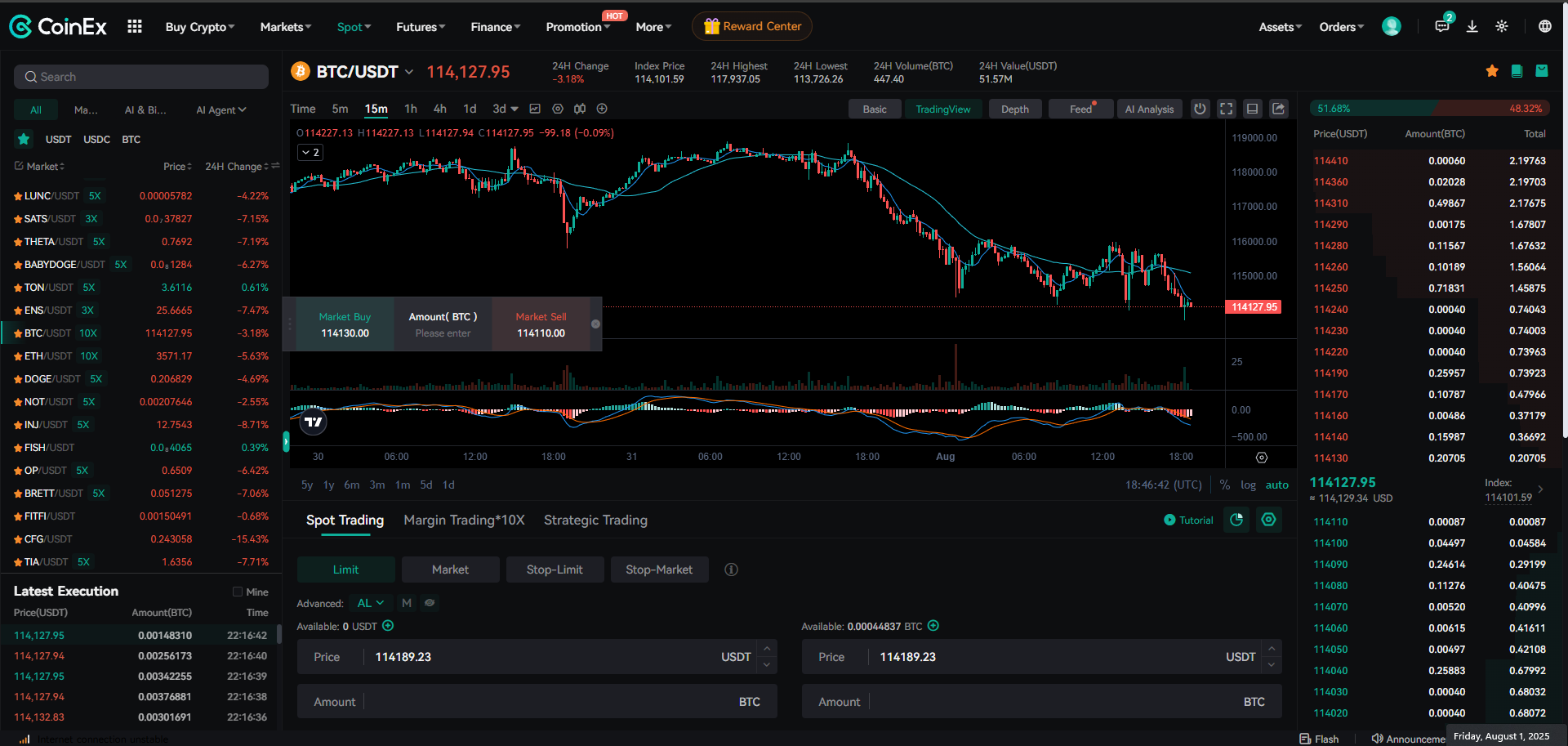The height and width of the screenshot is (746, 1568).
Task: Open the green shopping bag icon
Action: point(1542,71)
